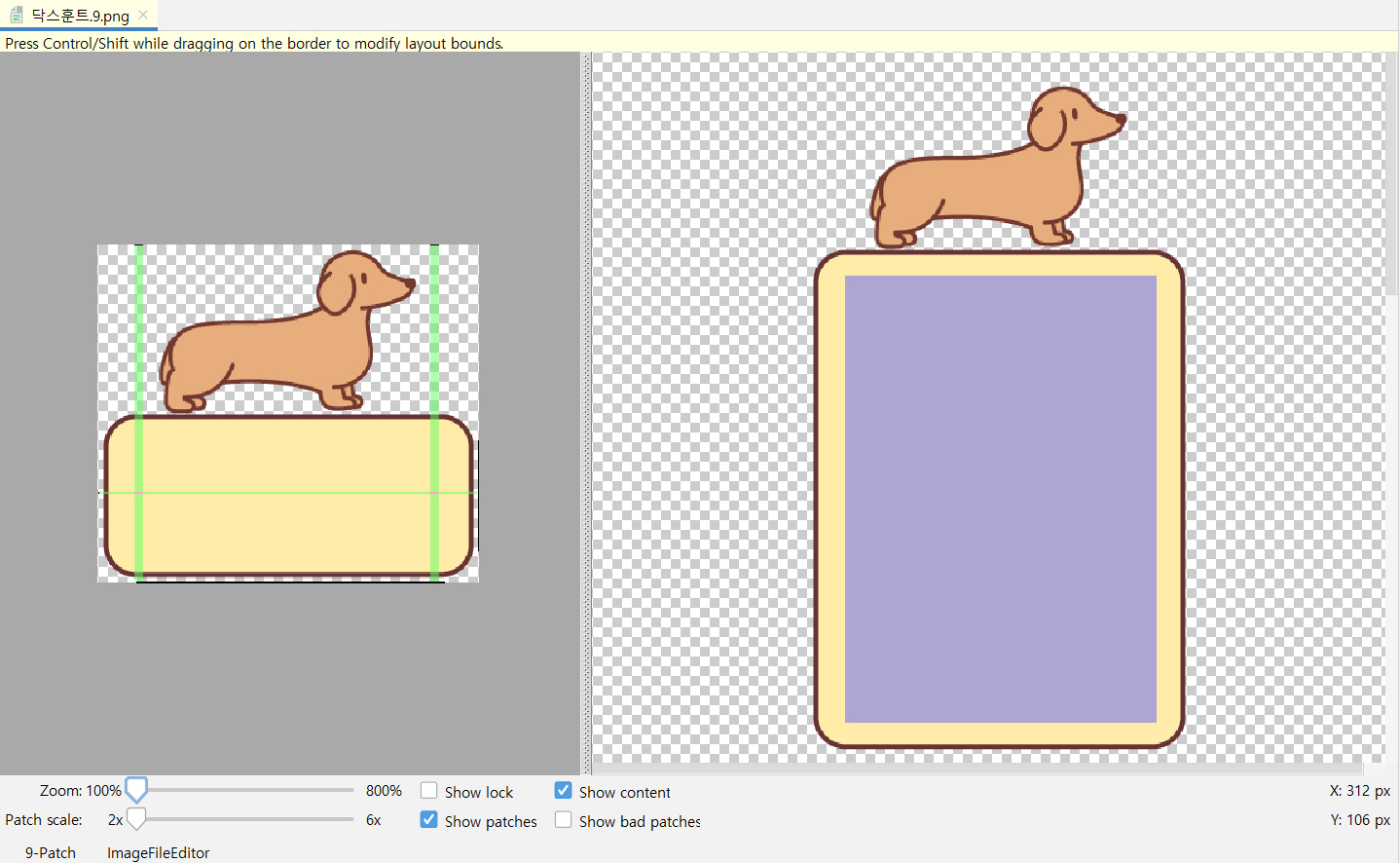Viewport: 1400px width, 863px height.
Task: Click the preview pane horizontal scrollbar
Action: [x=976, y=769]
